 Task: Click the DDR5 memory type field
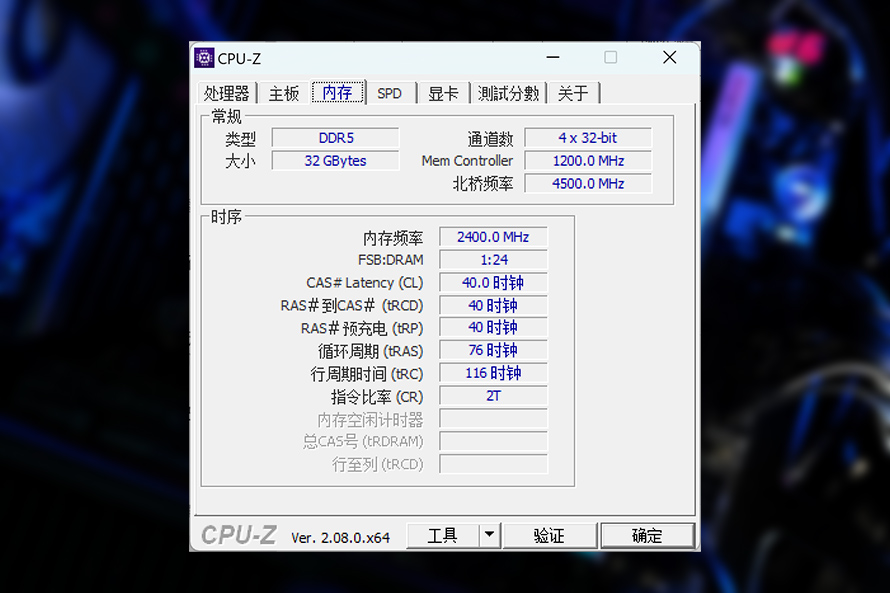coord(335,138)
